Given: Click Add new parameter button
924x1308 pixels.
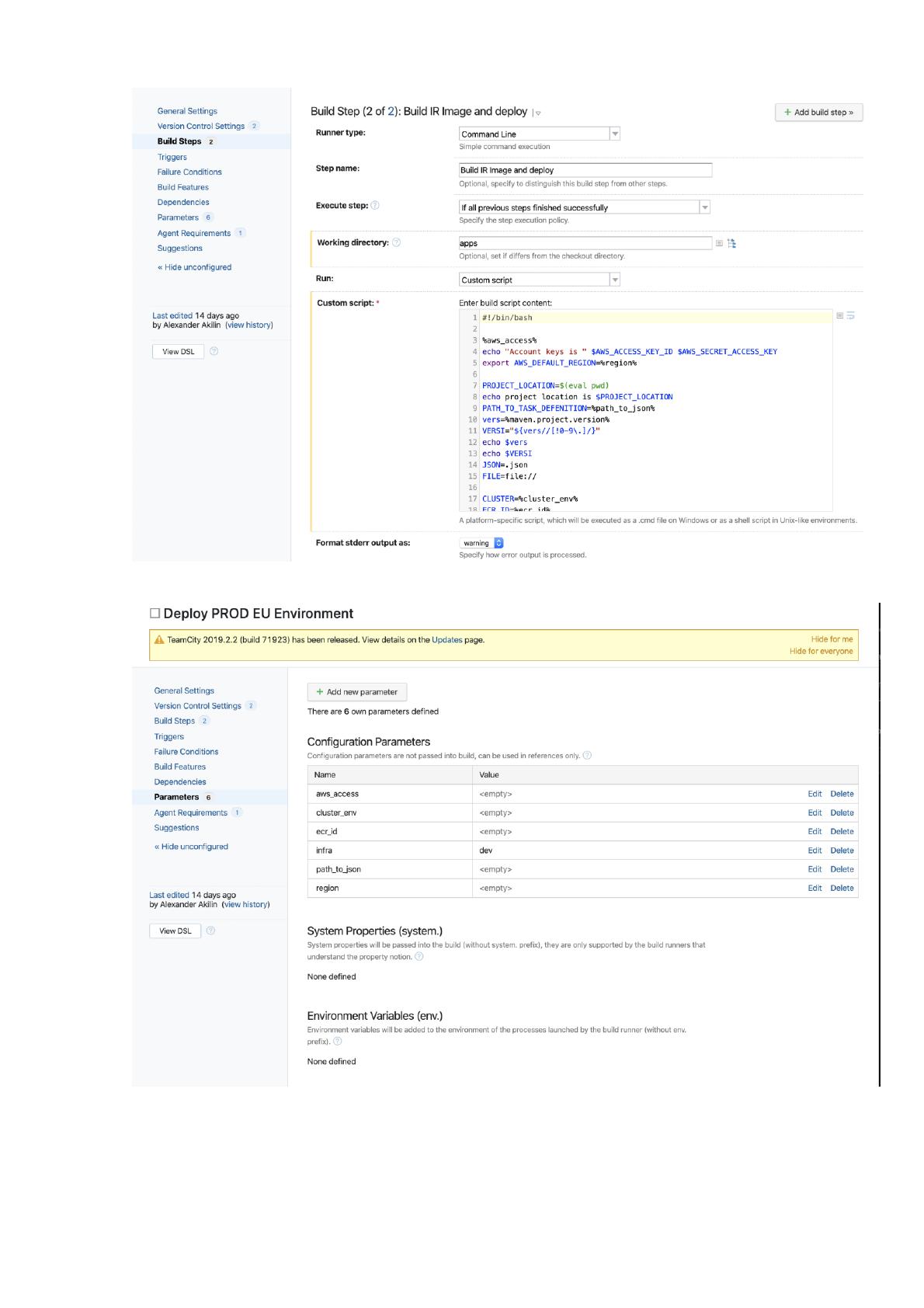Looking at the screenshot, I should pos(357,692).
